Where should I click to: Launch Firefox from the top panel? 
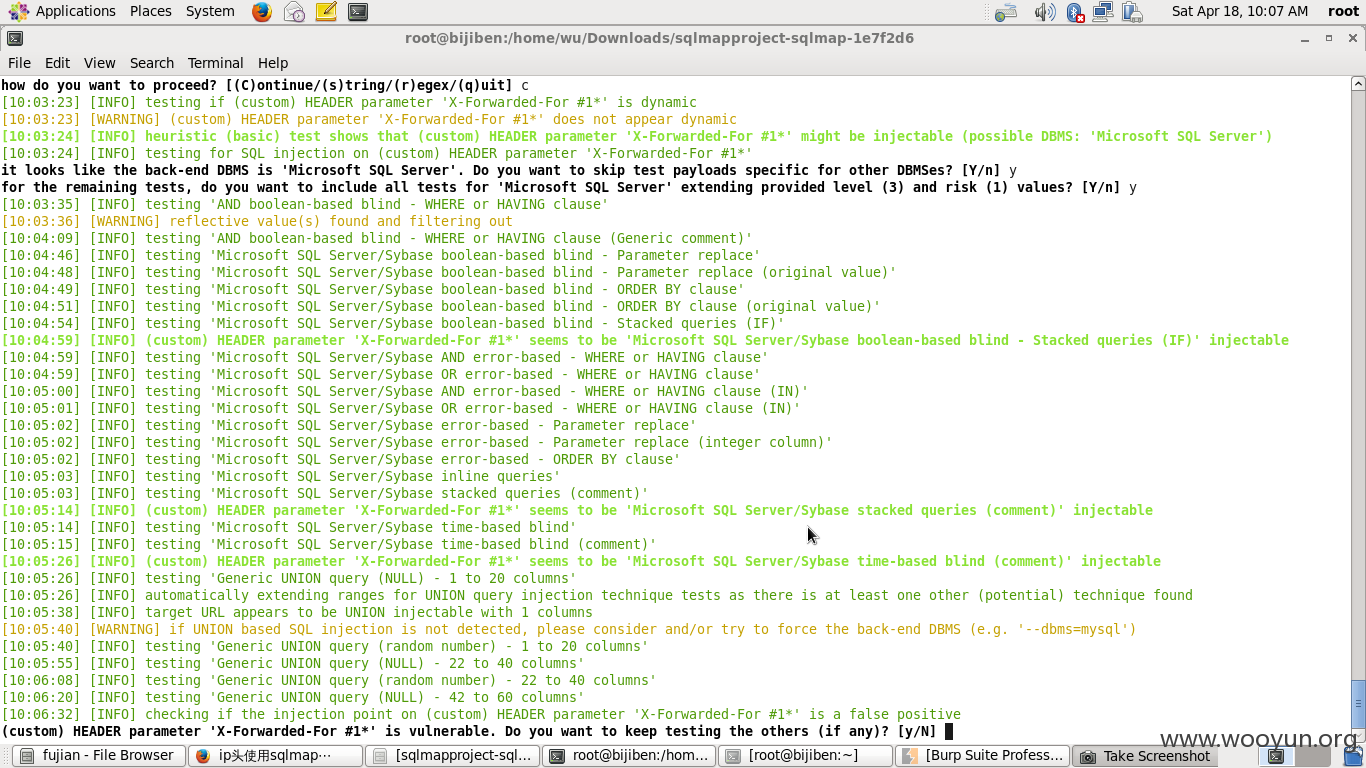pos(262,12)
